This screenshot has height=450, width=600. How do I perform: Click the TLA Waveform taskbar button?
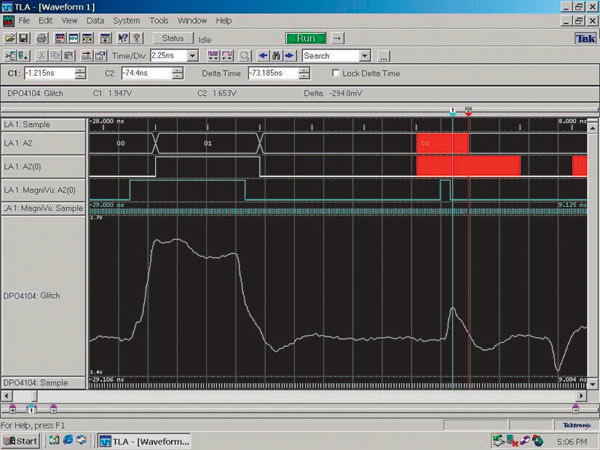click(x=145, y=441)
